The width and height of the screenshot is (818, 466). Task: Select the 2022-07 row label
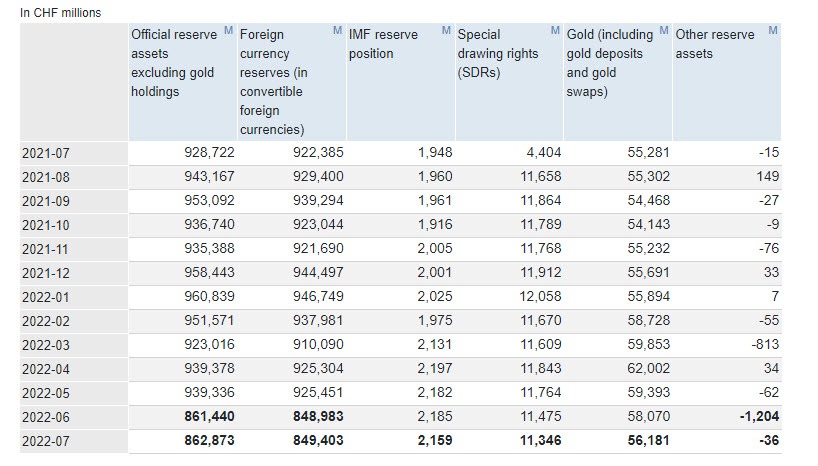click(x=44, y=440)
